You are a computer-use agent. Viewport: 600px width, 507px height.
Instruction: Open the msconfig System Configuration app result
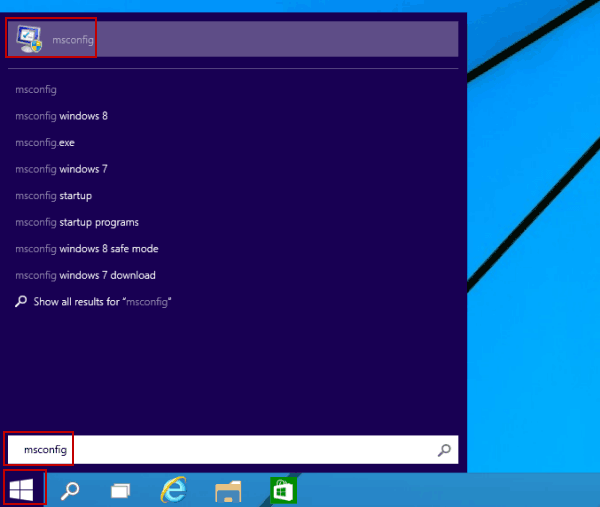233,39
